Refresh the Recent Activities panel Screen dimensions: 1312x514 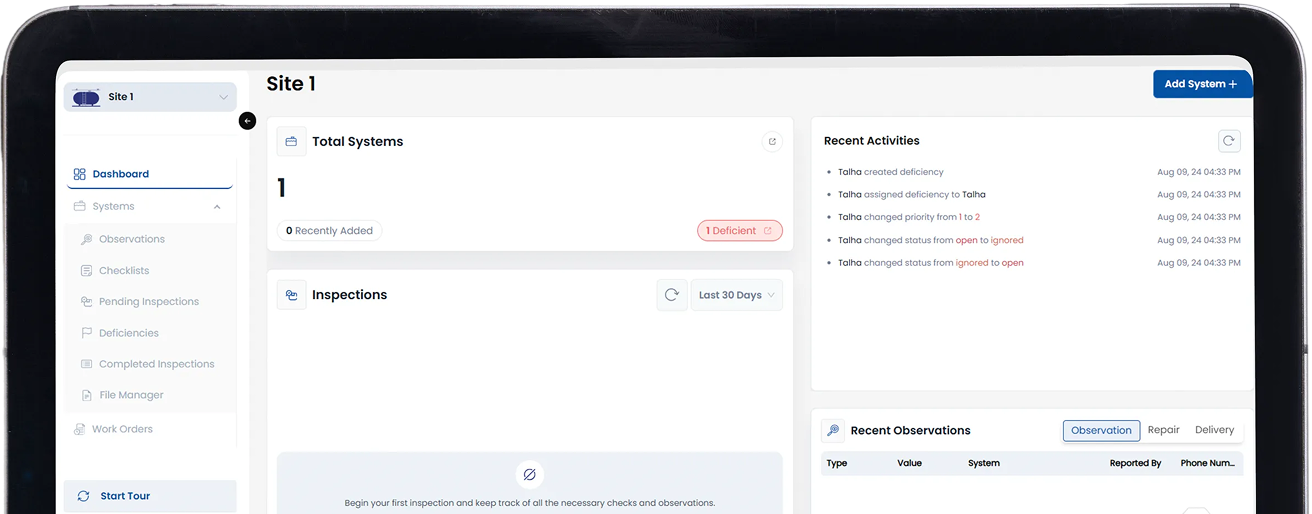[x=1229, y=141]
